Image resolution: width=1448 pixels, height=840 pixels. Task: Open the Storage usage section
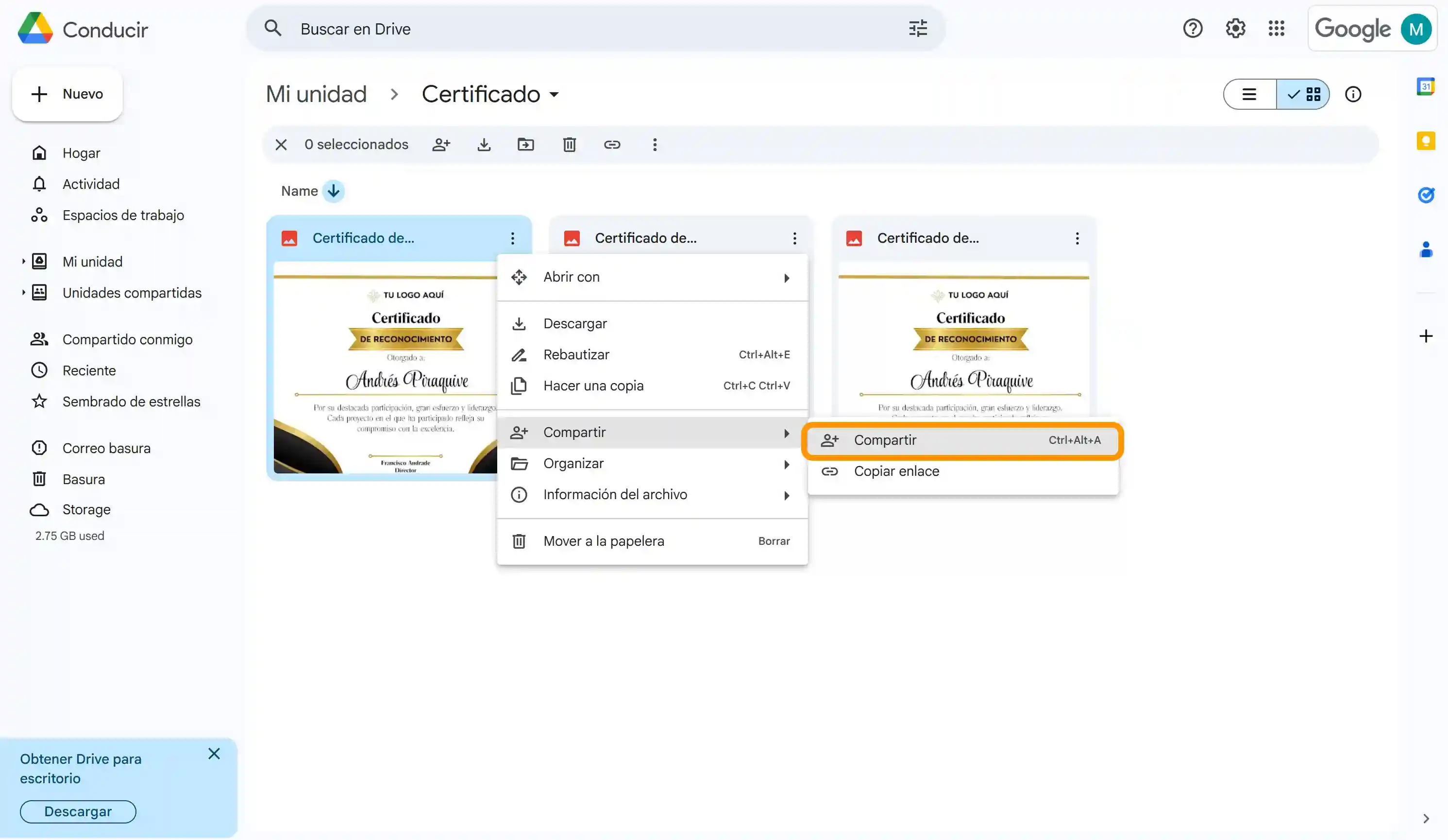click(x=86, y=510)
